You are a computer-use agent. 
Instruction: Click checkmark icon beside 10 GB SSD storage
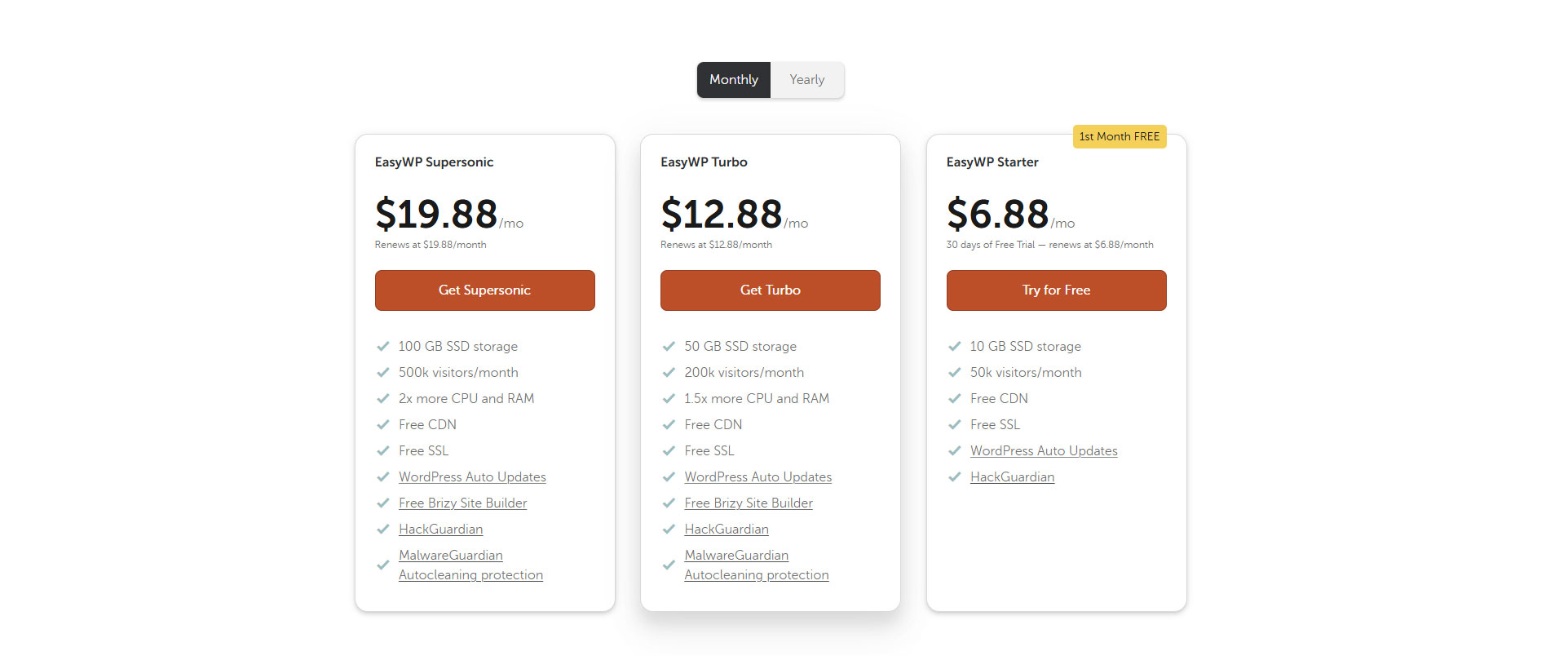pyautogui.click(x=954, y=347)
